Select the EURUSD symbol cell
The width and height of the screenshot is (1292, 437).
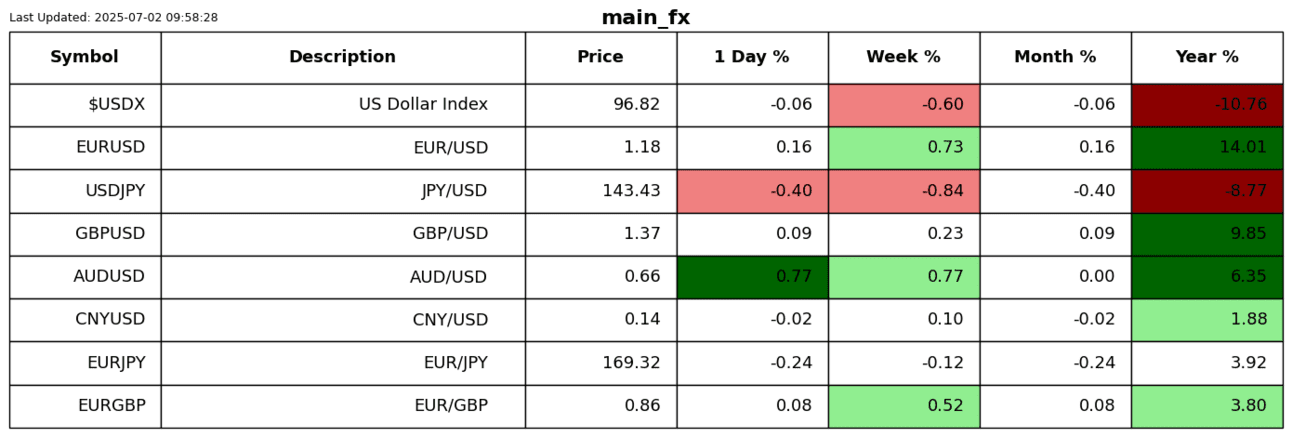(x=85, y=148)
